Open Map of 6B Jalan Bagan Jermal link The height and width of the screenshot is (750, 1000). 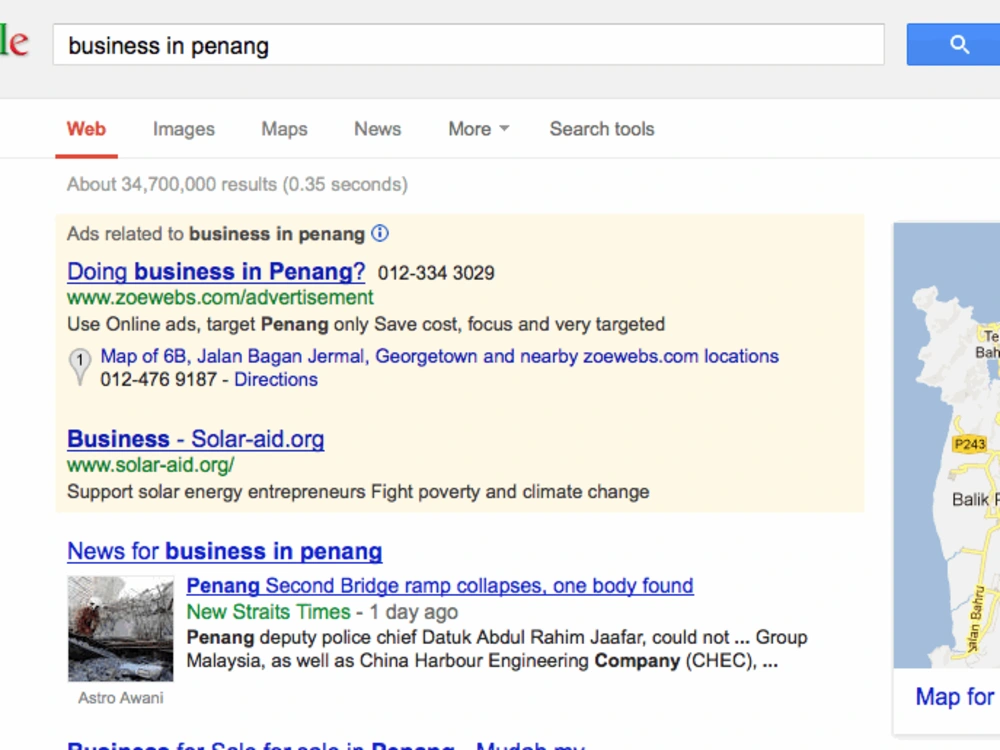coord(439,356)
